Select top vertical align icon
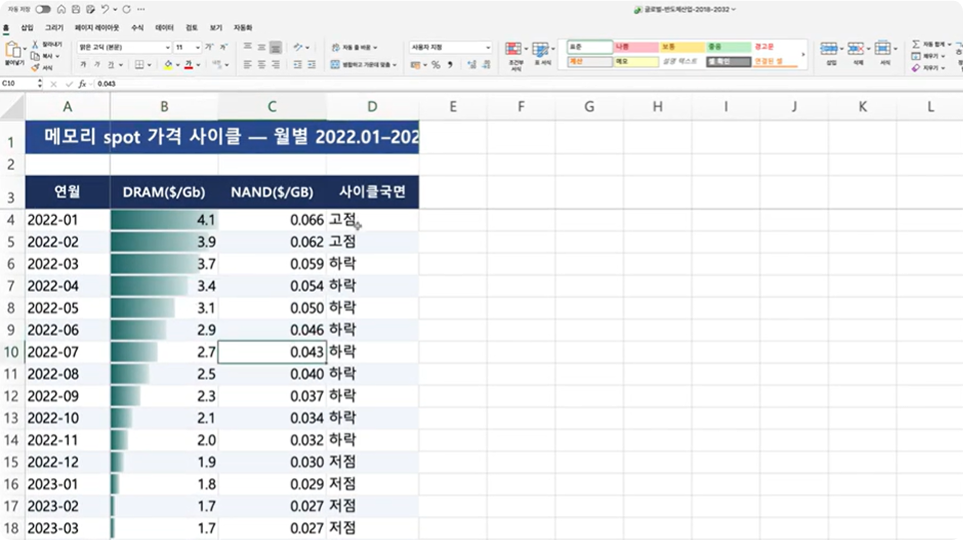Screen dimensions: 963x540 coord(248,47)
